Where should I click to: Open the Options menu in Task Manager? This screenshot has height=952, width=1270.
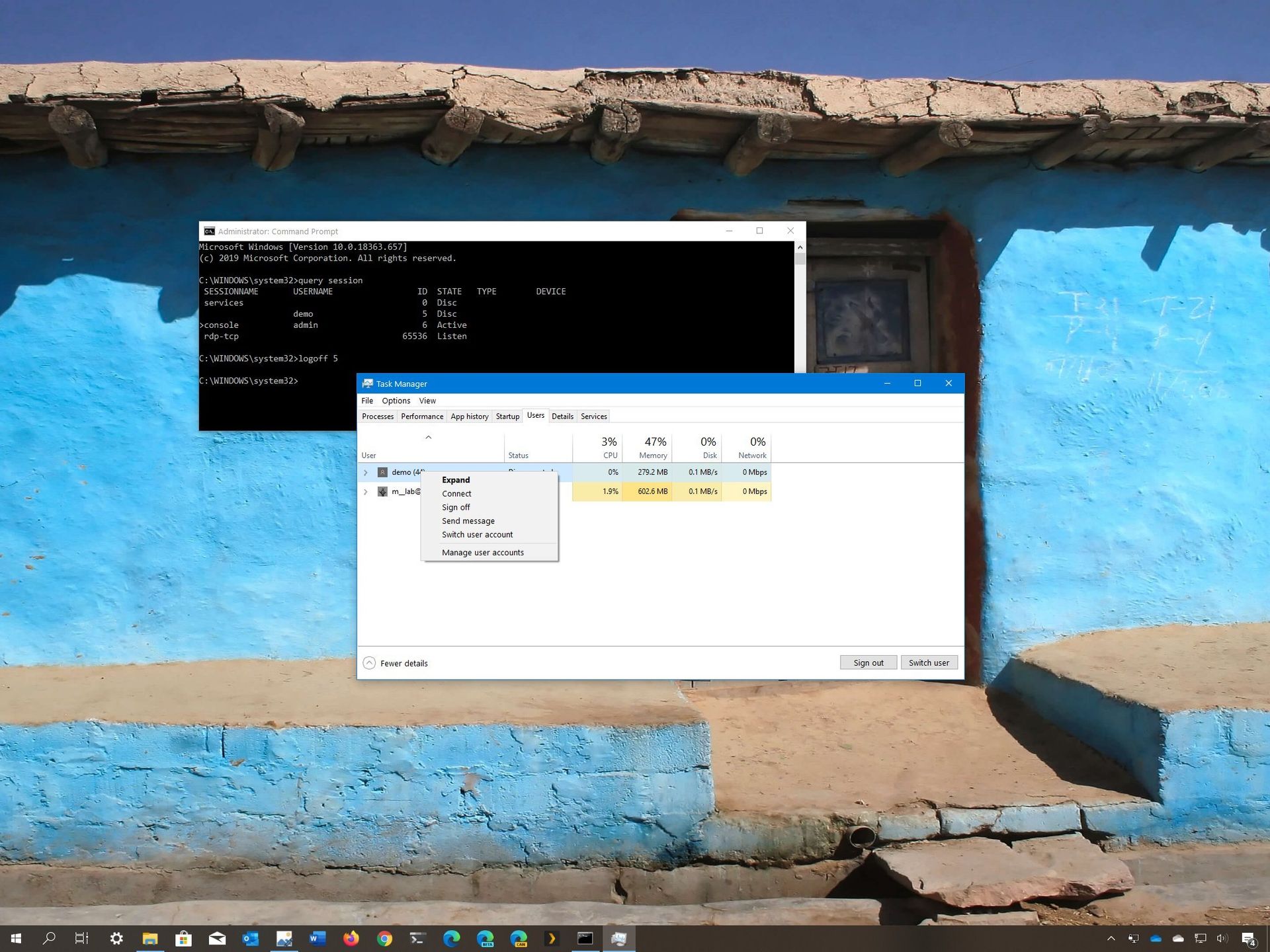[x=396, y=401]
